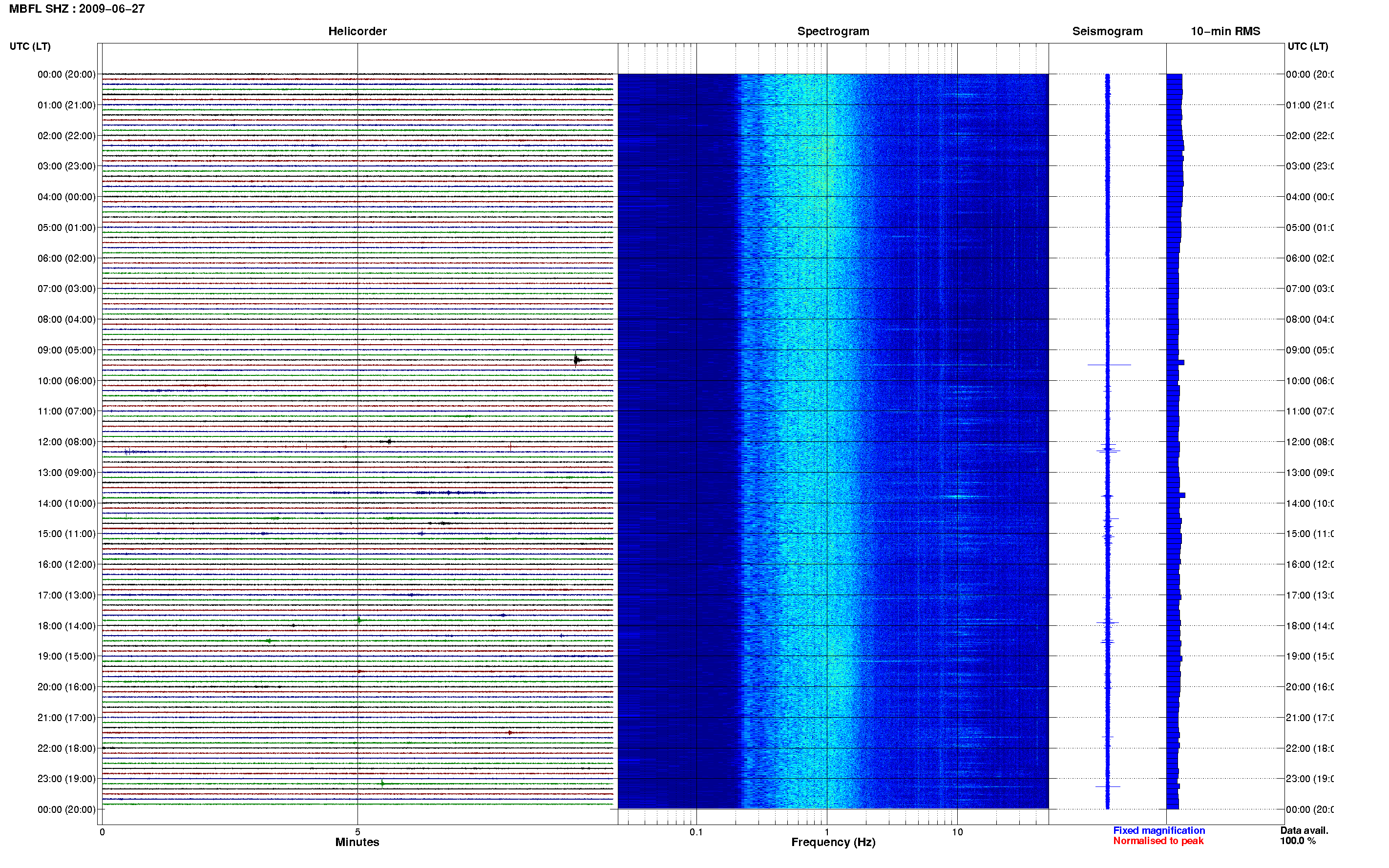Viewport: 1389px width, 868px height.
Task: Click the Data avail. label
Action: (x=1304, y=830)
